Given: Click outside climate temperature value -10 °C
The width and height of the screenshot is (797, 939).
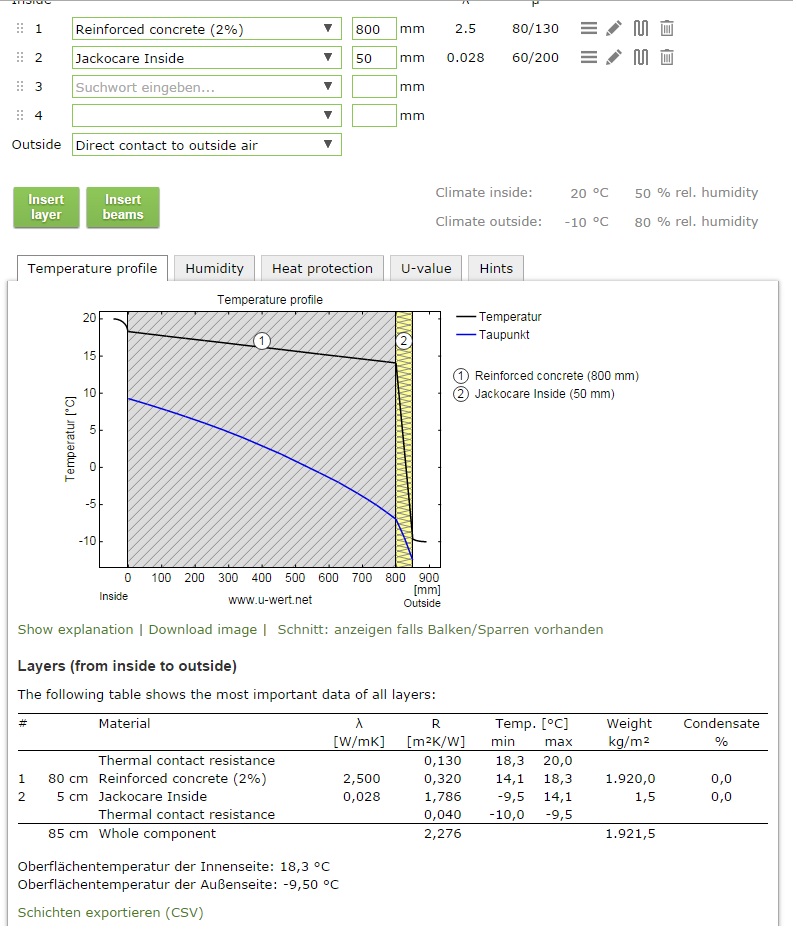Looking at the screenshot, I should pyautogui.click(x=586, y=222).
